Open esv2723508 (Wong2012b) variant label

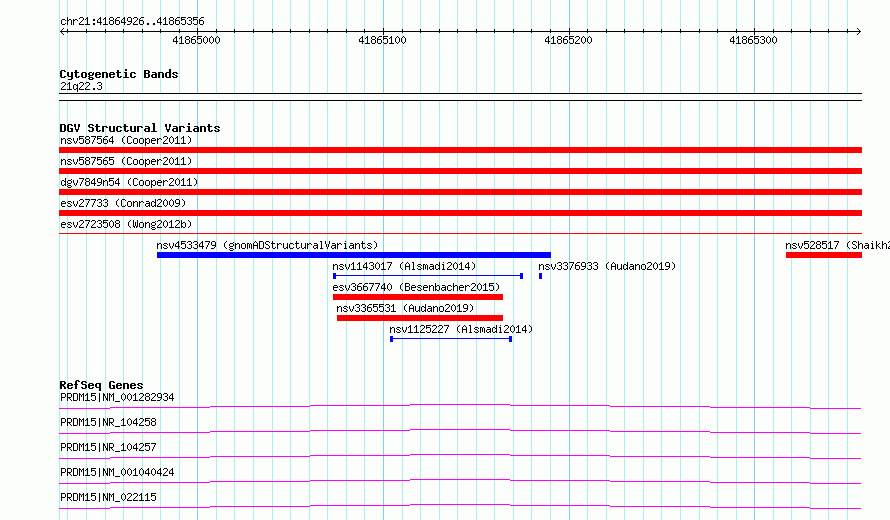pyautogui.click(x=126, y=224)
